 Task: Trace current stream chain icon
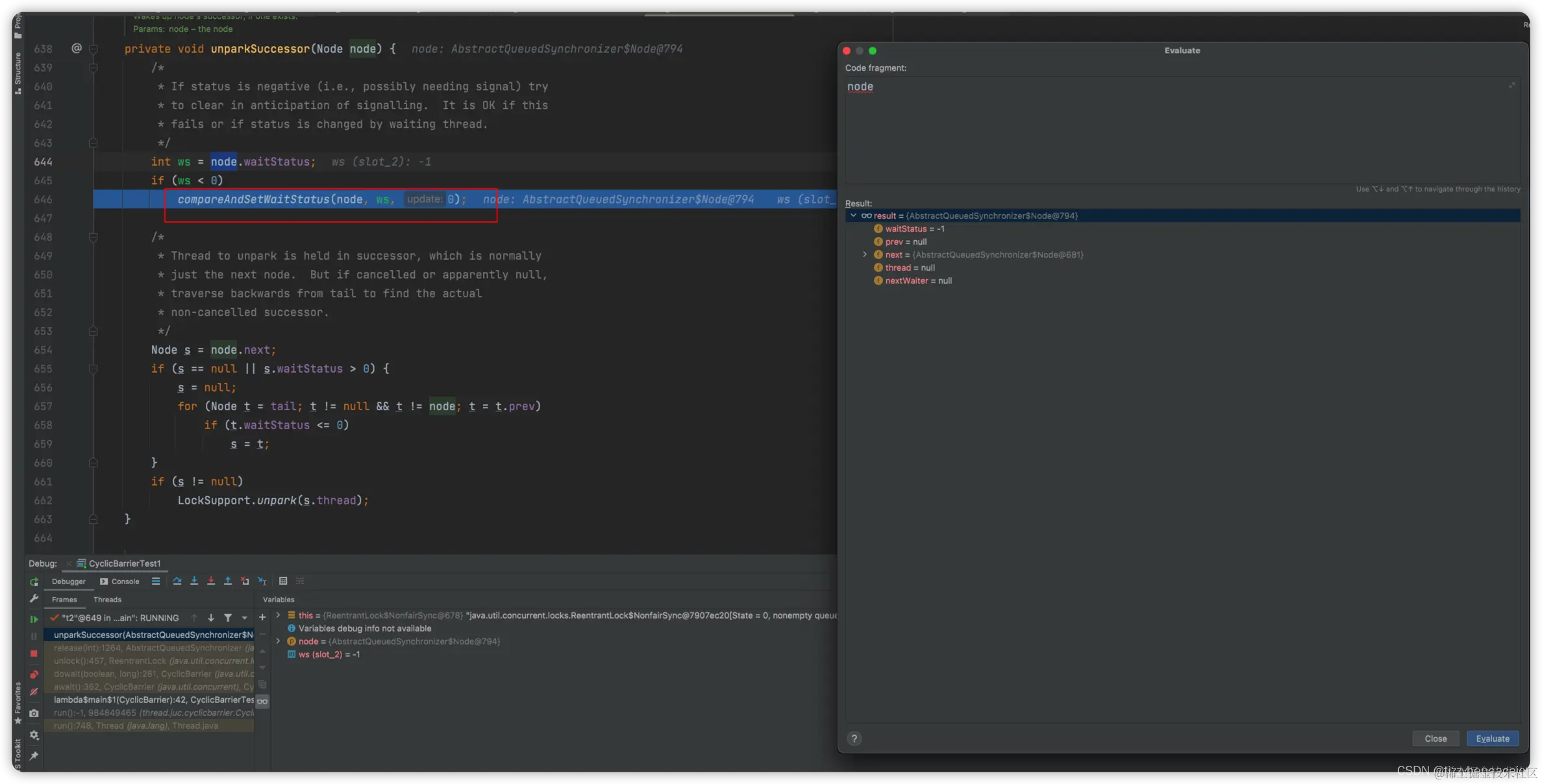coord(300,582)
